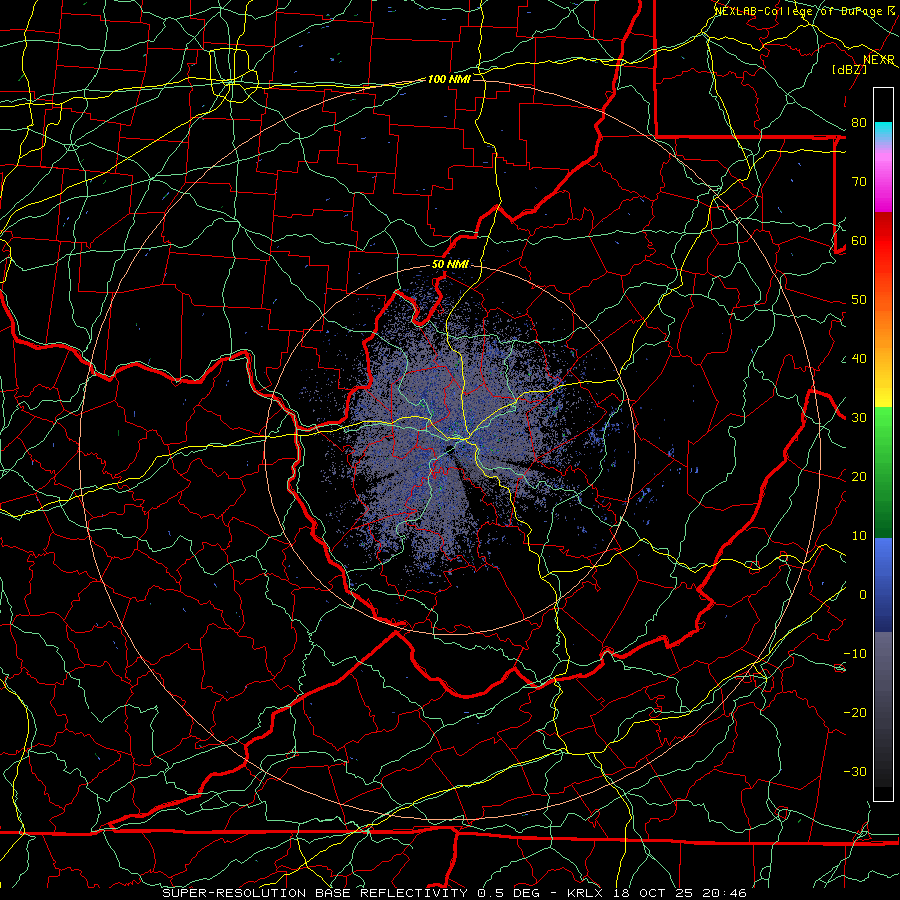Click the 0 value on the dBZ scale
This screenshot has height=900, width=900.
863,595
